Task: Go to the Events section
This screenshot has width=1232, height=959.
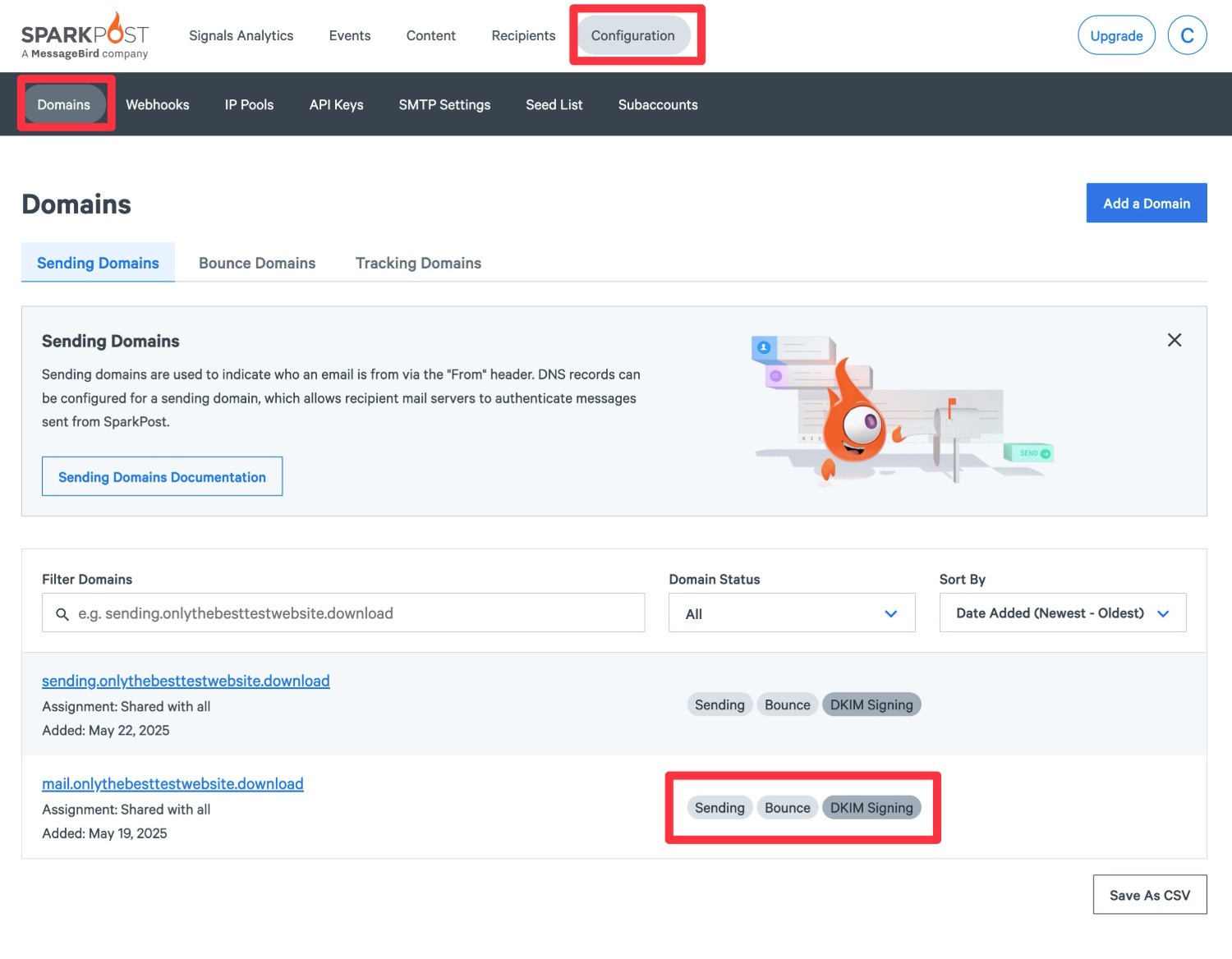Action: pyautogui.click(x=350, y=35)
